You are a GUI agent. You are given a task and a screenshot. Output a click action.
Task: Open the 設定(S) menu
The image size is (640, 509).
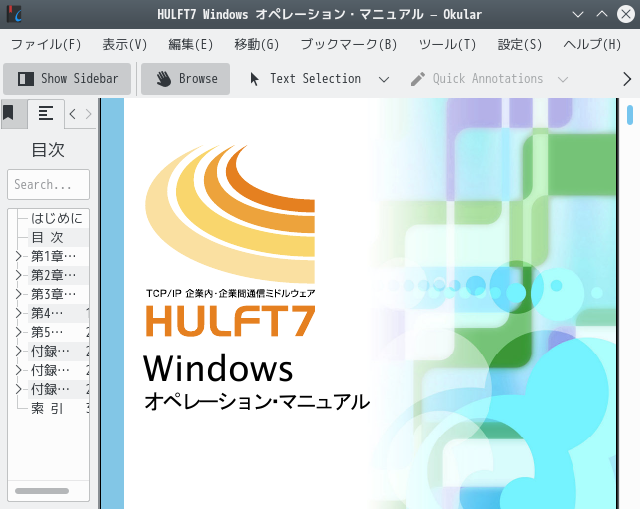click(520, 44)
